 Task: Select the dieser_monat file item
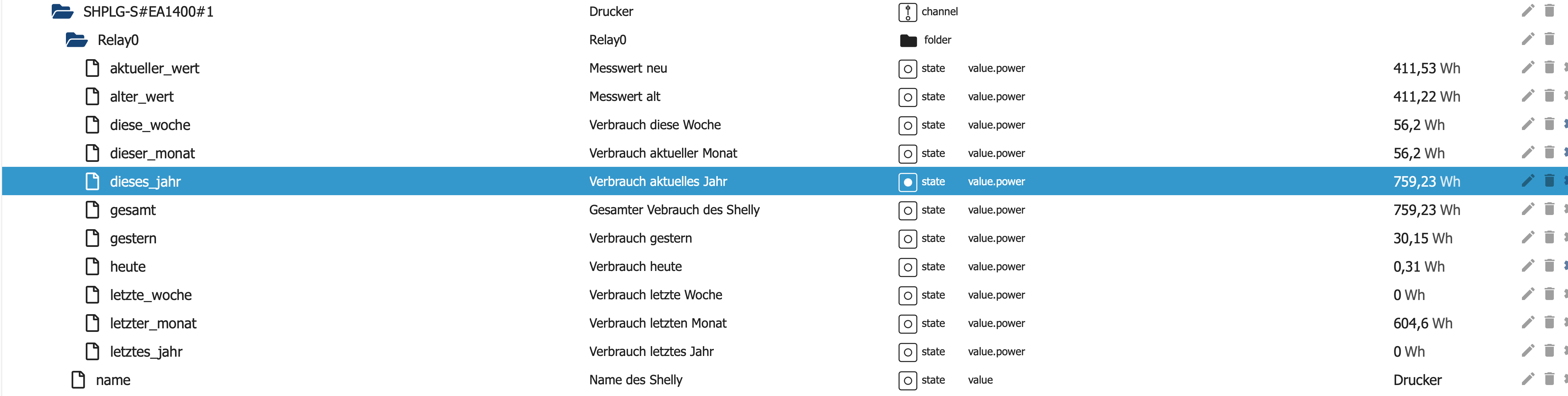click(152, 153)
